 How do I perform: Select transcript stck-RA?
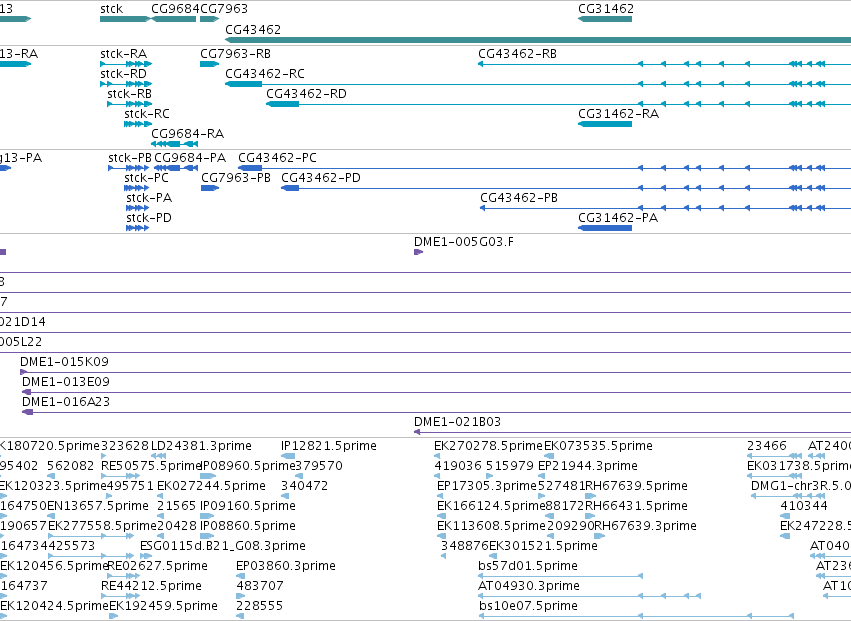pyautogui.click(x=124, y=54)
